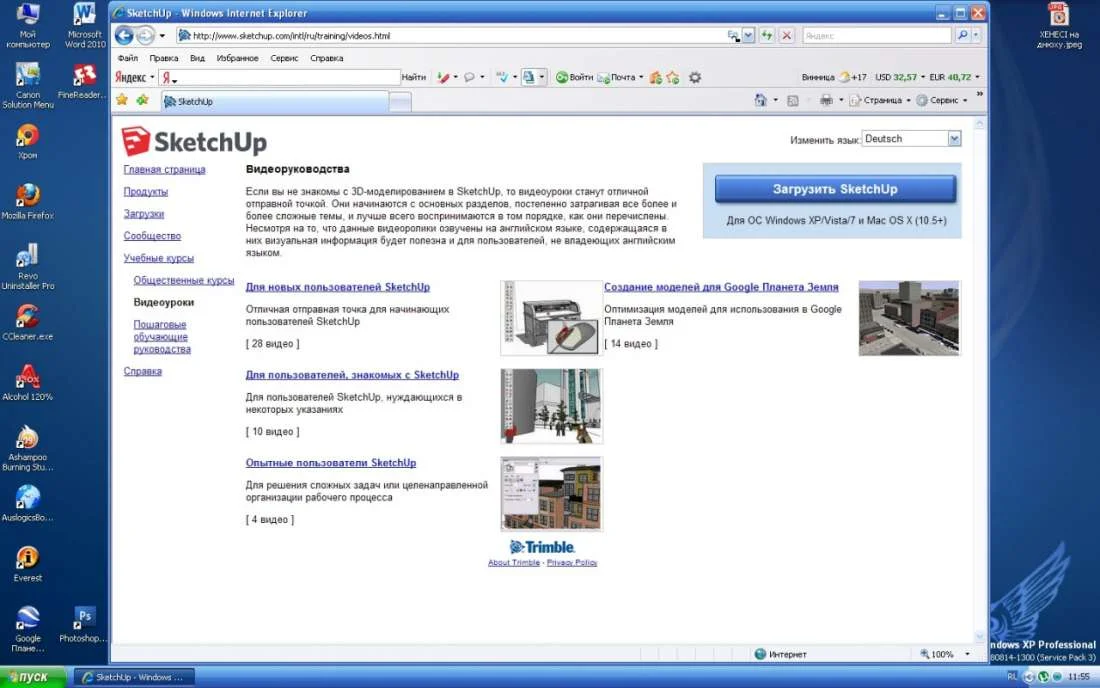The width and height of the screenshot is (1100, 688).
Task: Expand the Почта dropdown arrow
Action: tap(641, 77)
